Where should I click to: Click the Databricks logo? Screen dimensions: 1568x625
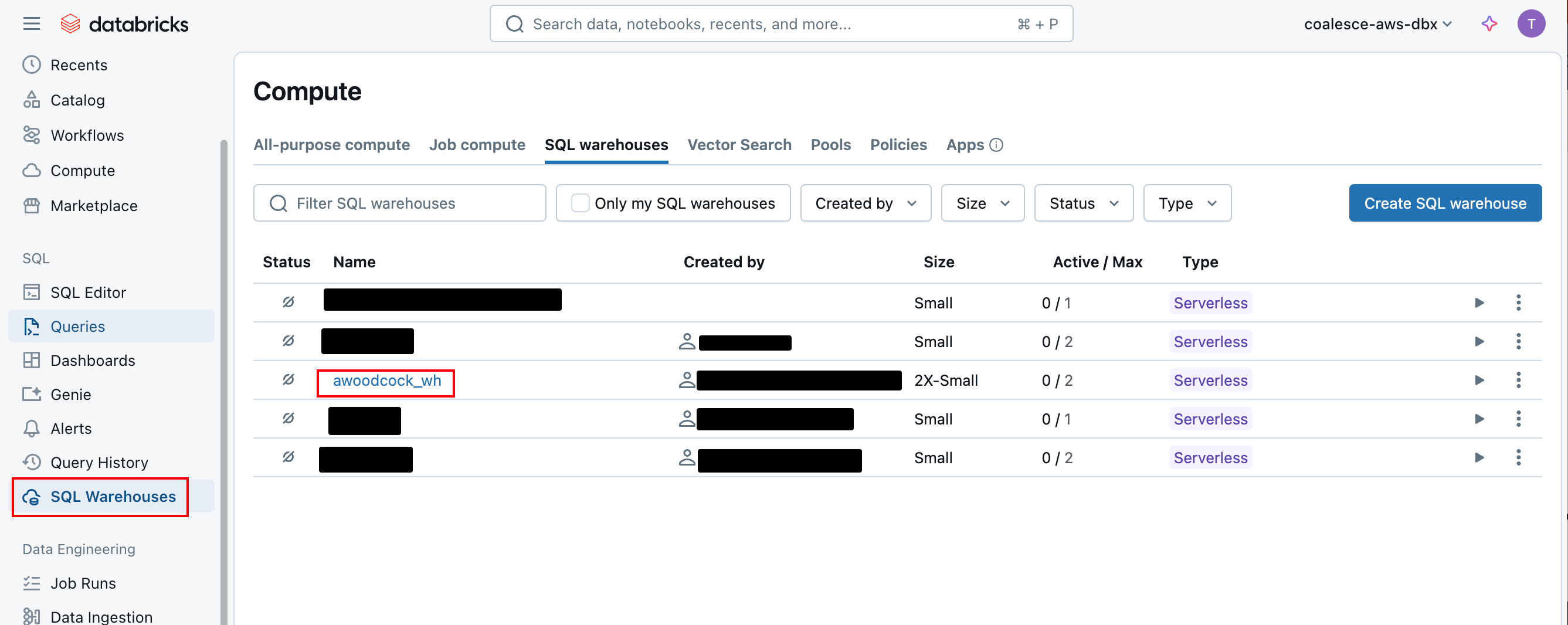point(125,23)
